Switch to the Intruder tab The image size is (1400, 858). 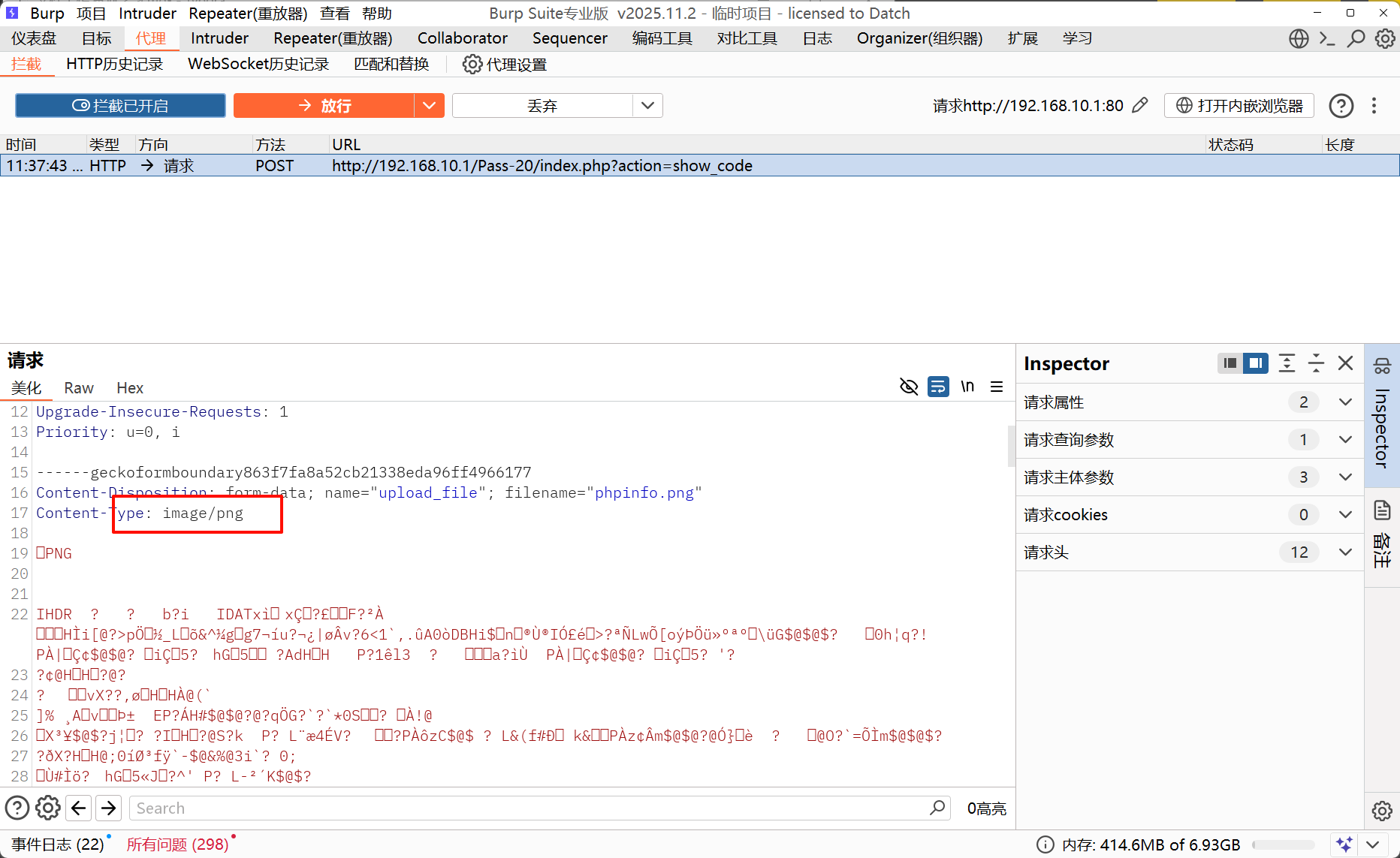[x=219, y=38]
